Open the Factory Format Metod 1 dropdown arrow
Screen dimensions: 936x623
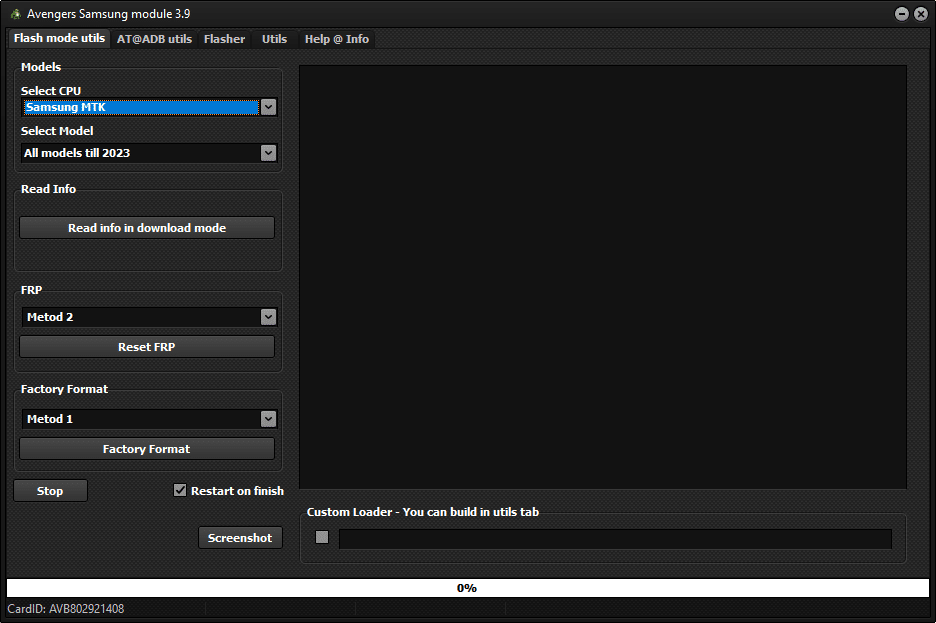coord(269,419)
